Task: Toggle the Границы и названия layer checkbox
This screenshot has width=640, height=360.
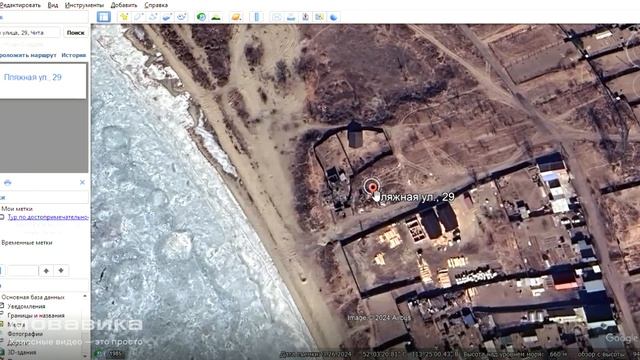Action: click(x=2, y=316)
